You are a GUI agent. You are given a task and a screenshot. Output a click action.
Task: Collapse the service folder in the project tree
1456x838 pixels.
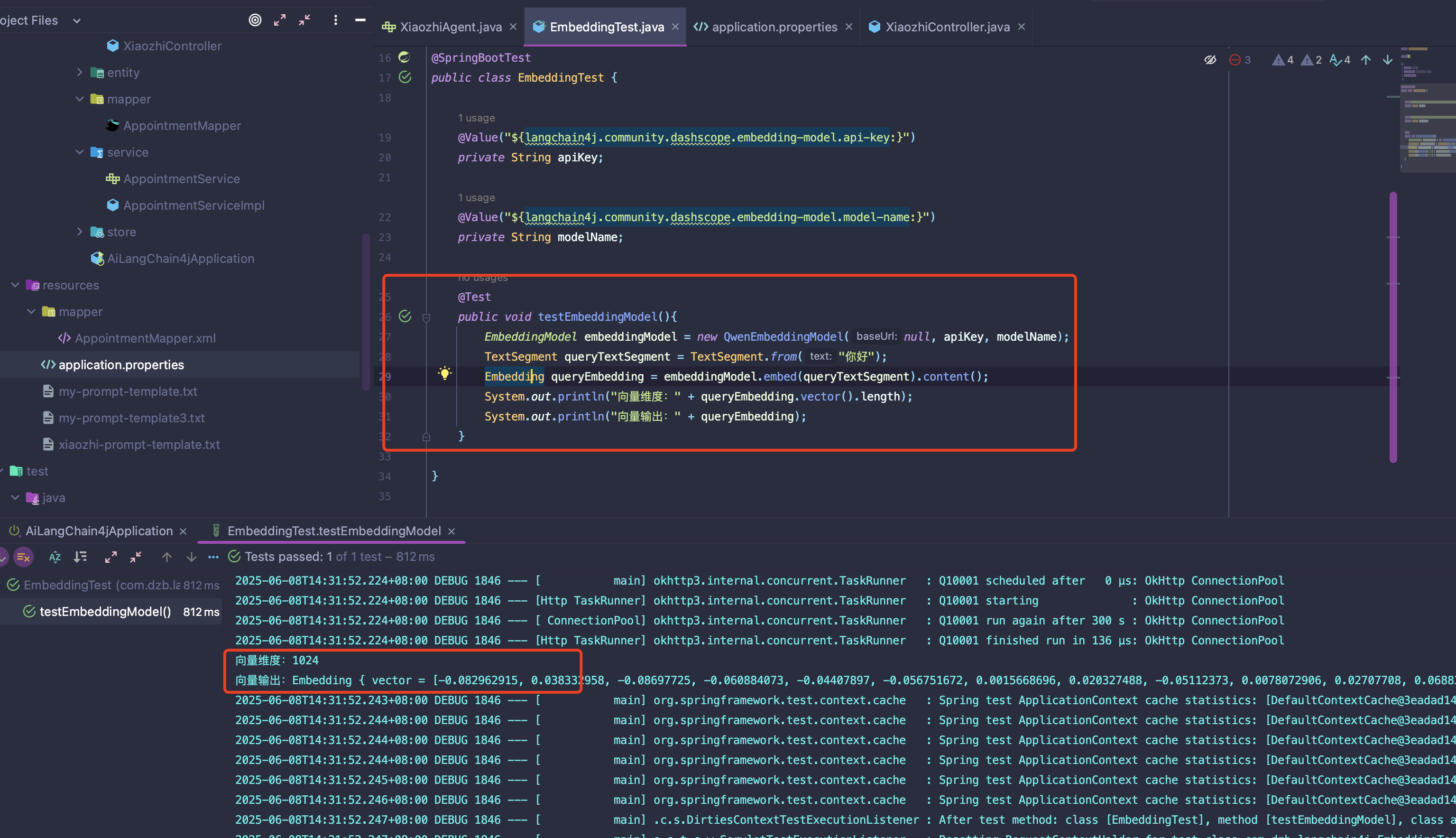[x=80, y=152]
